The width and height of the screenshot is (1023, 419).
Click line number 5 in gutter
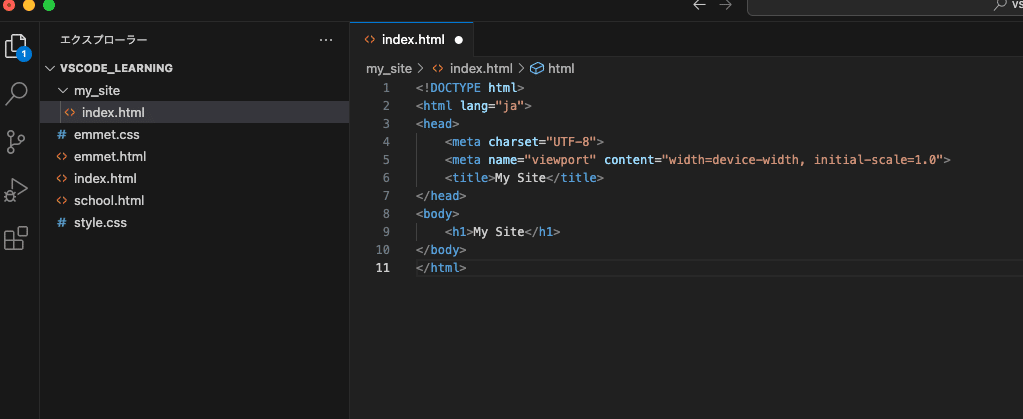tap(386, 159)
